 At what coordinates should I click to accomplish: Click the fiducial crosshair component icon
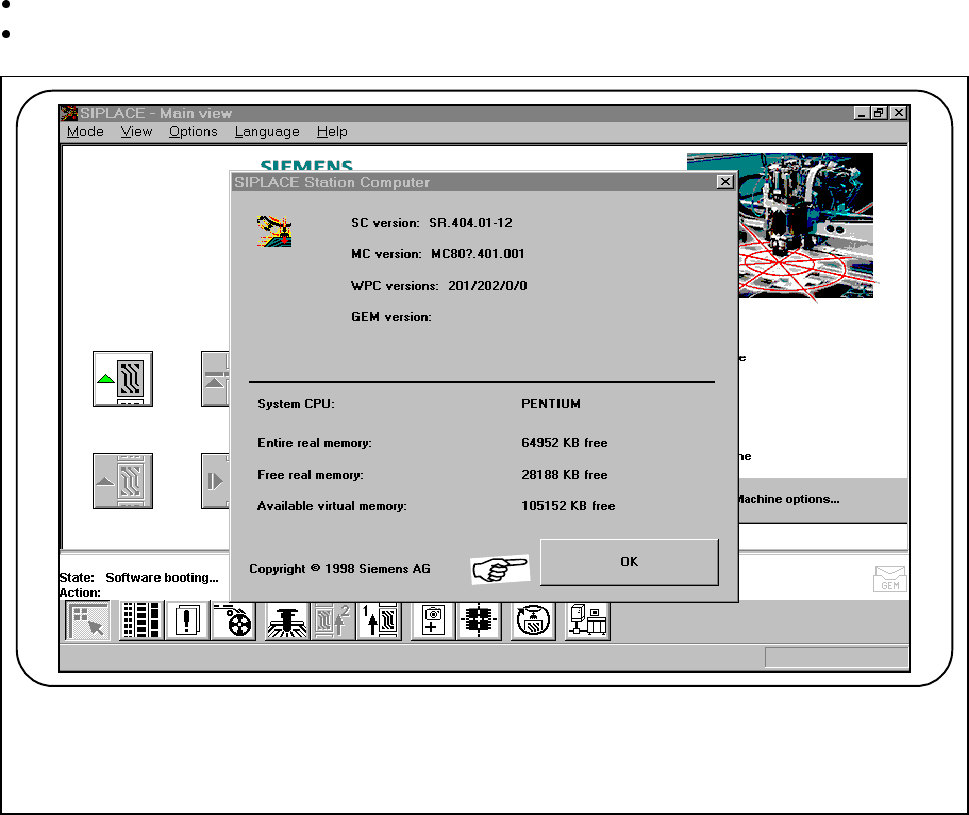coord(479,620)
